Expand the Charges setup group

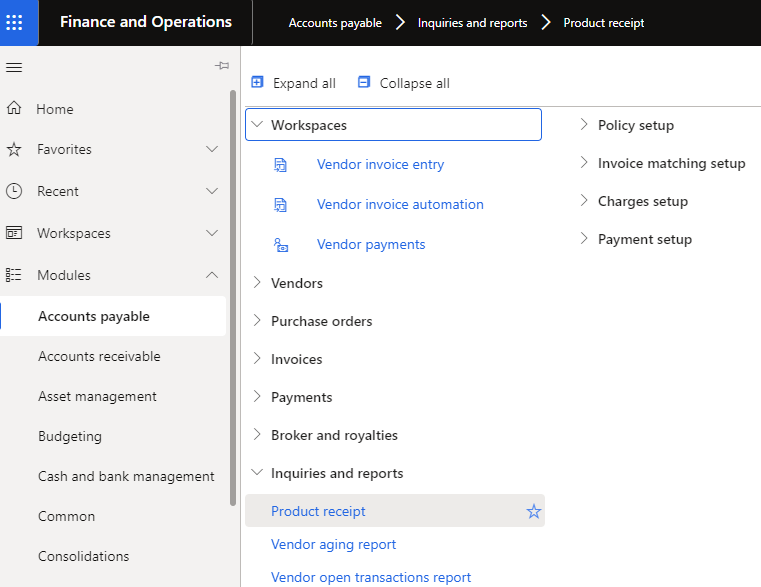point(584,201)
